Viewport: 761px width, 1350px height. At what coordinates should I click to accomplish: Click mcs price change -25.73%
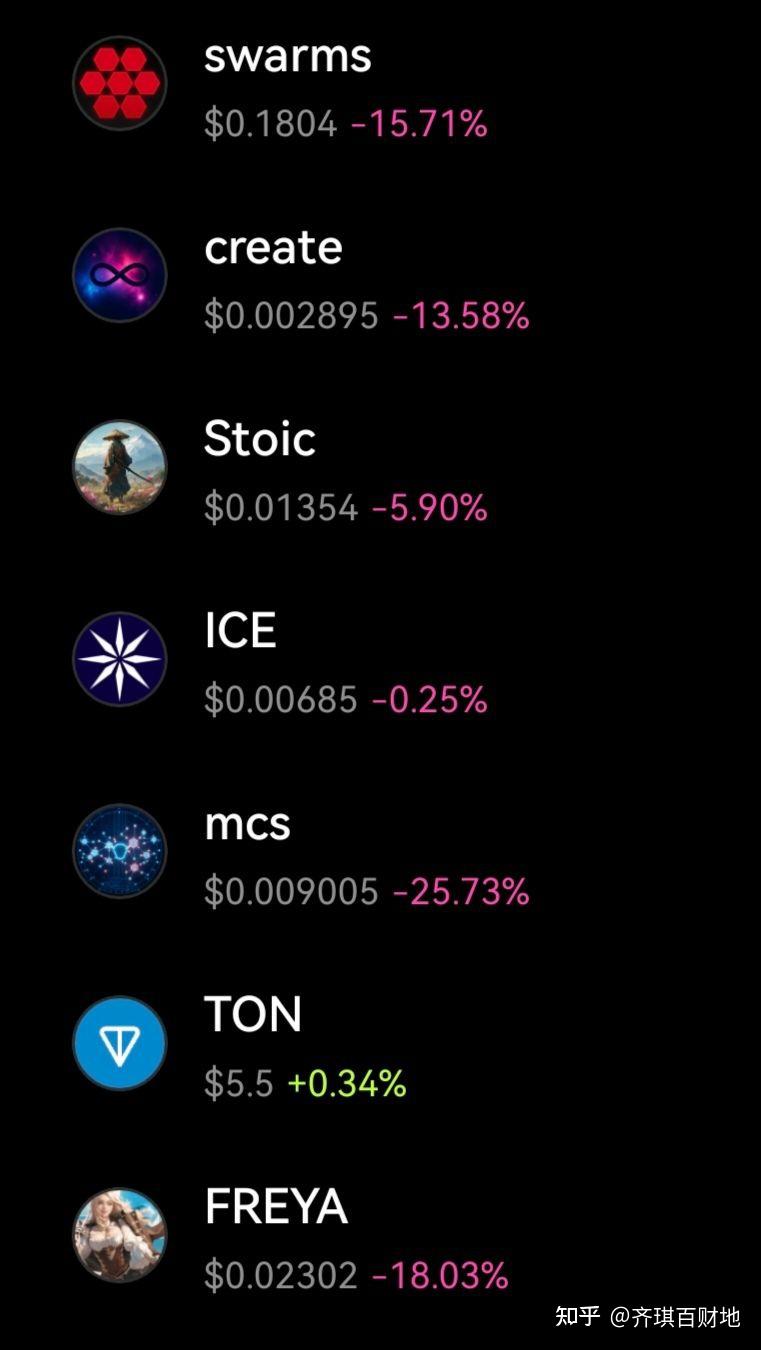[x=460, y=892]
